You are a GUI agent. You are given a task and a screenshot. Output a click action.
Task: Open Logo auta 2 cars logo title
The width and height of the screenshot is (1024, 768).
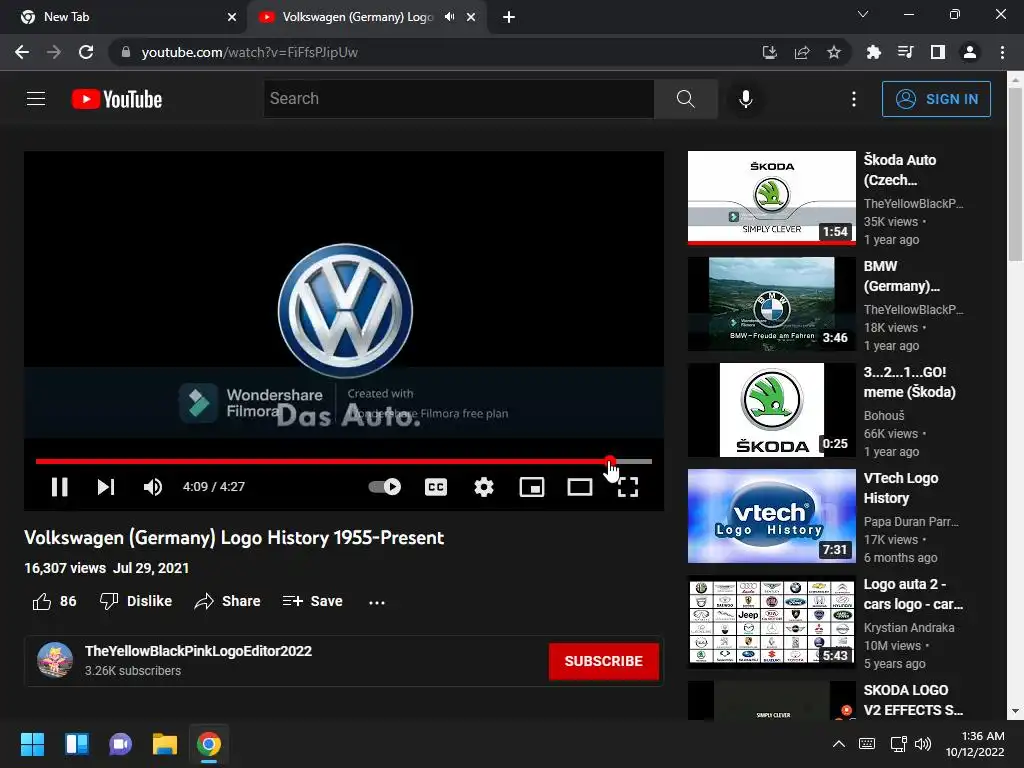click(x=913, y=594)
